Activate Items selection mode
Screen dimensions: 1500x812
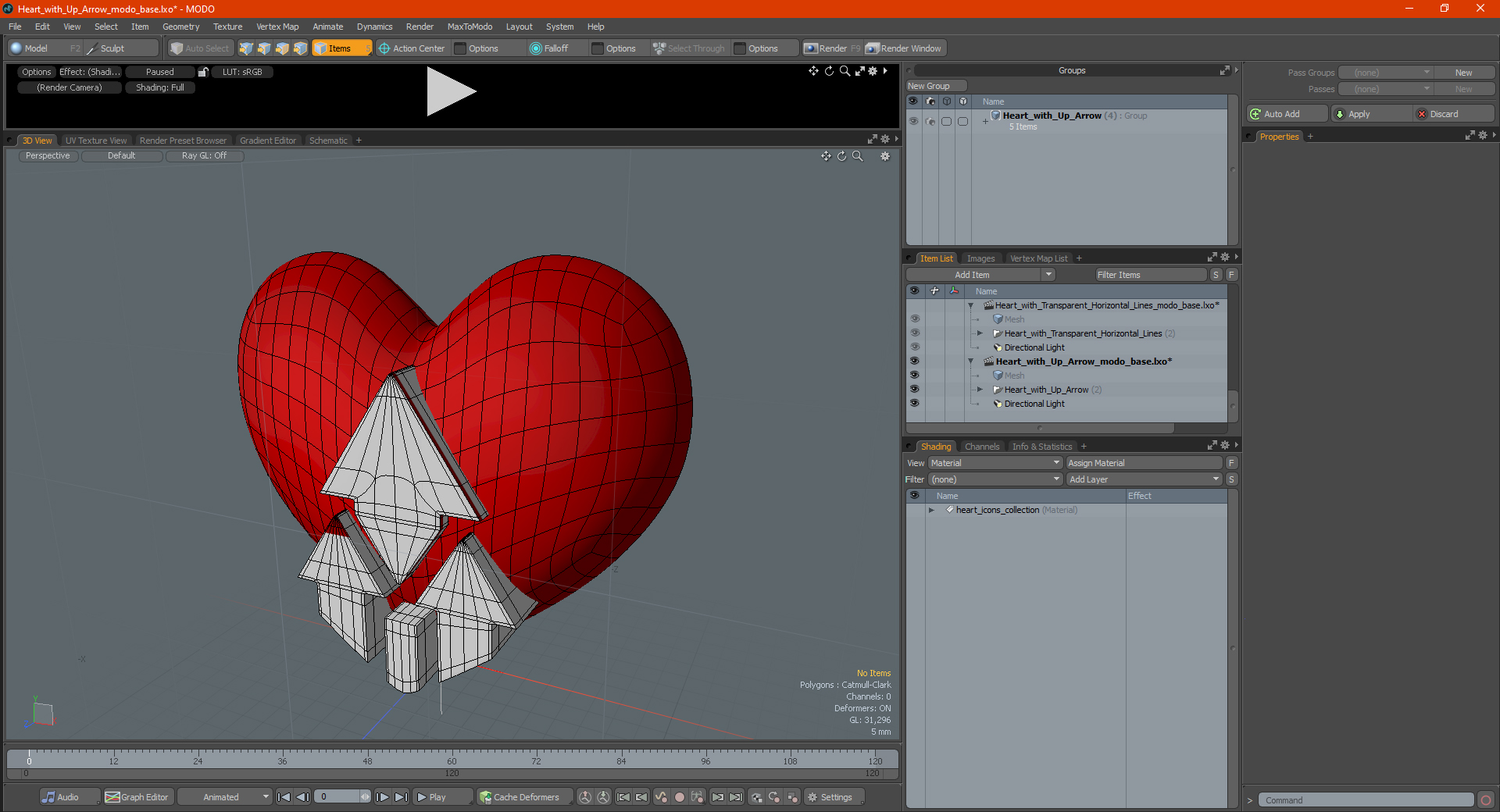(x=341, y=48)
